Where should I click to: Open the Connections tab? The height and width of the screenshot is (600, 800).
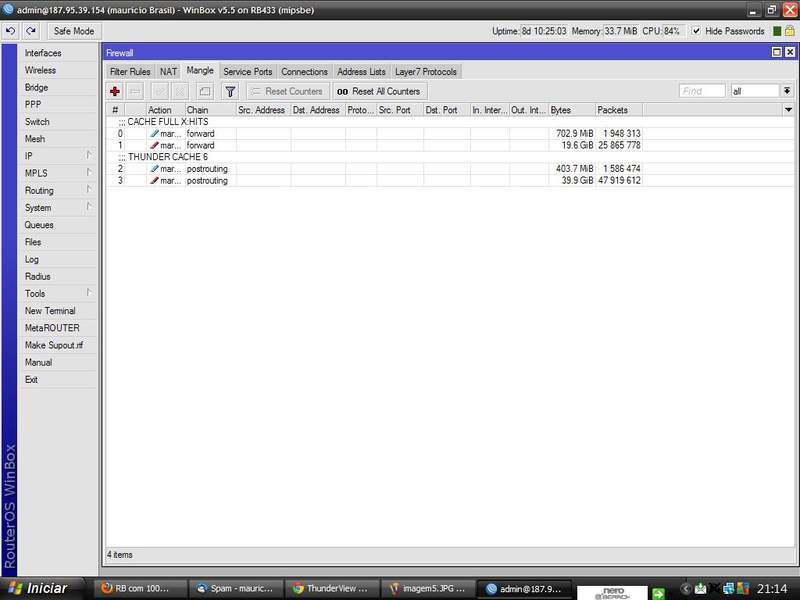[x=305, y=72]
